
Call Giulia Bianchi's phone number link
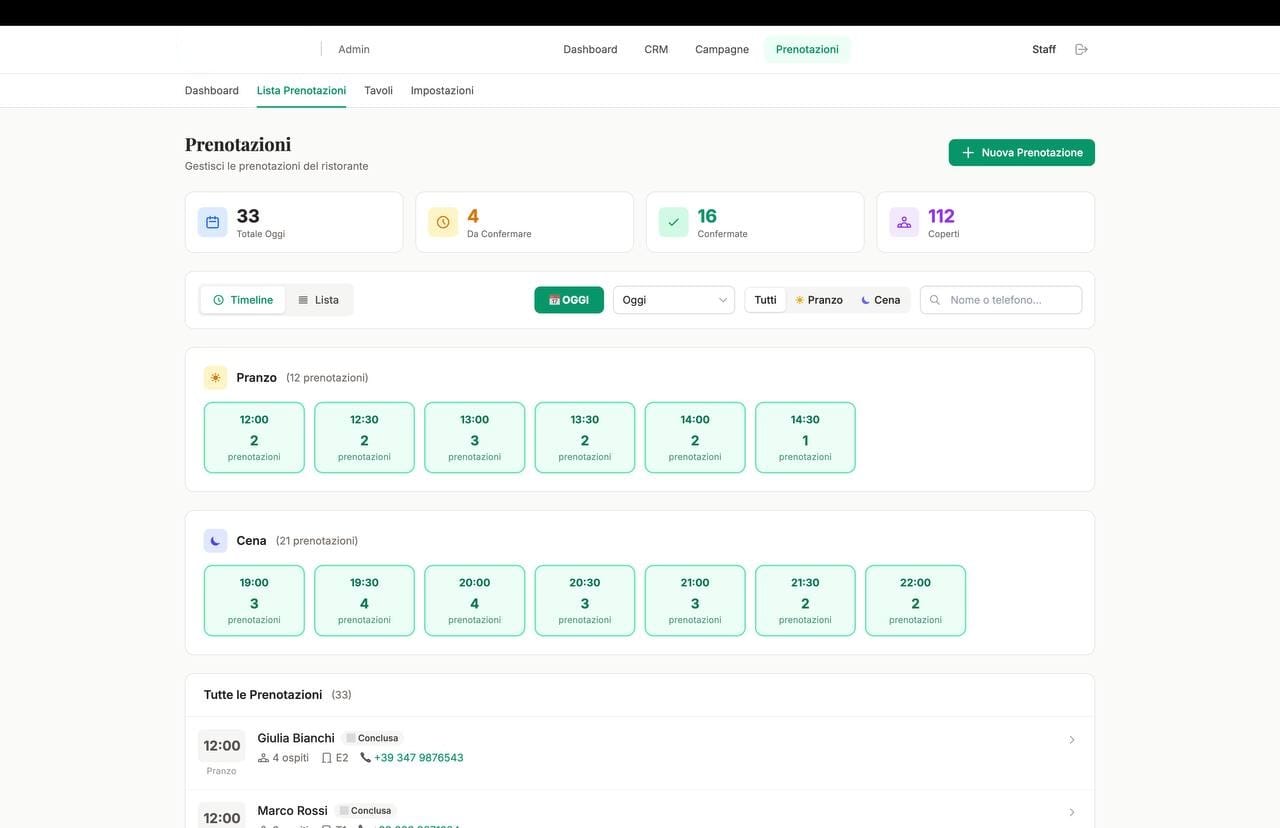418,756
